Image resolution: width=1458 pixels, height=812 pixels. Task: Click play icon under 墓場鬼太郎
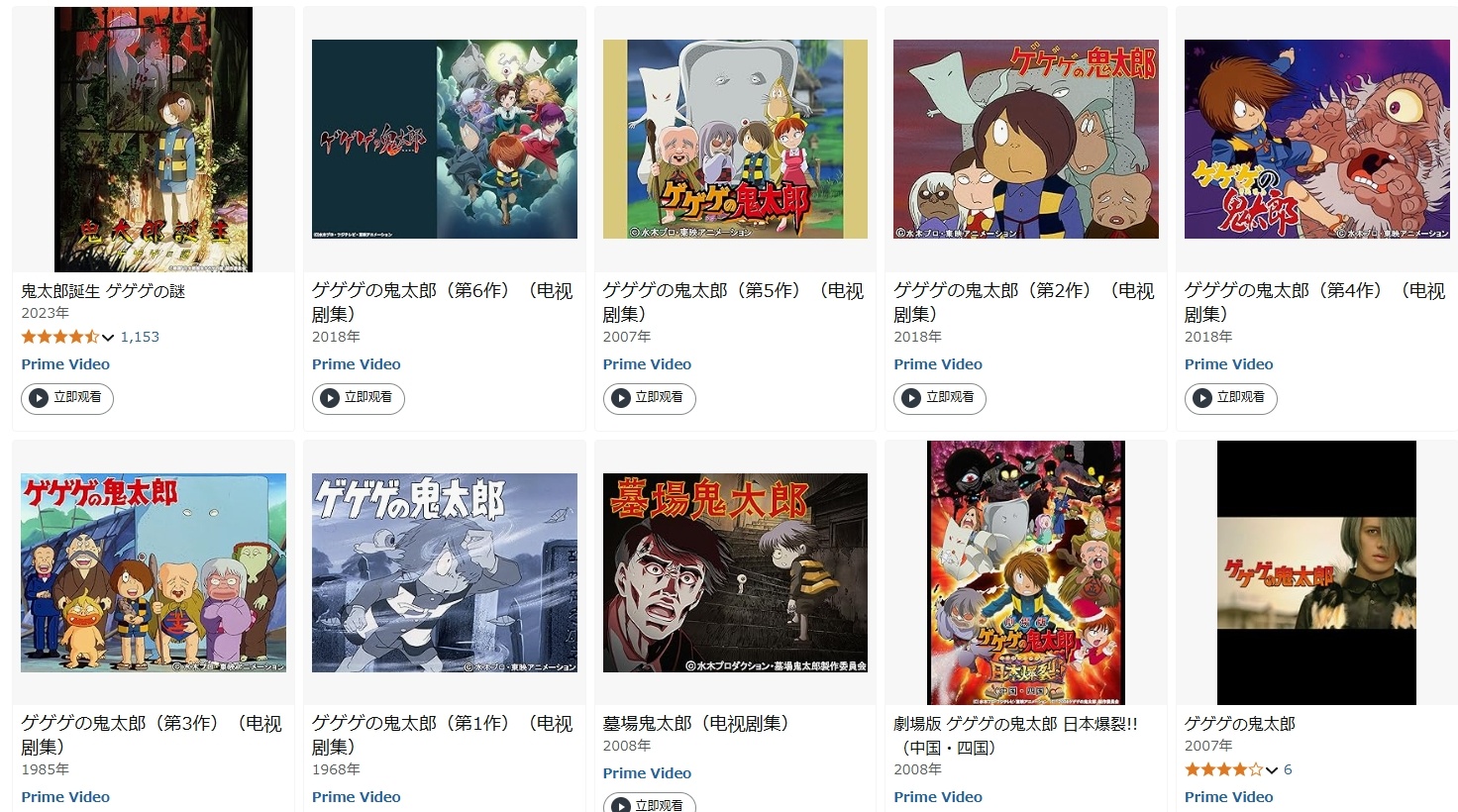tap(621, 805)
